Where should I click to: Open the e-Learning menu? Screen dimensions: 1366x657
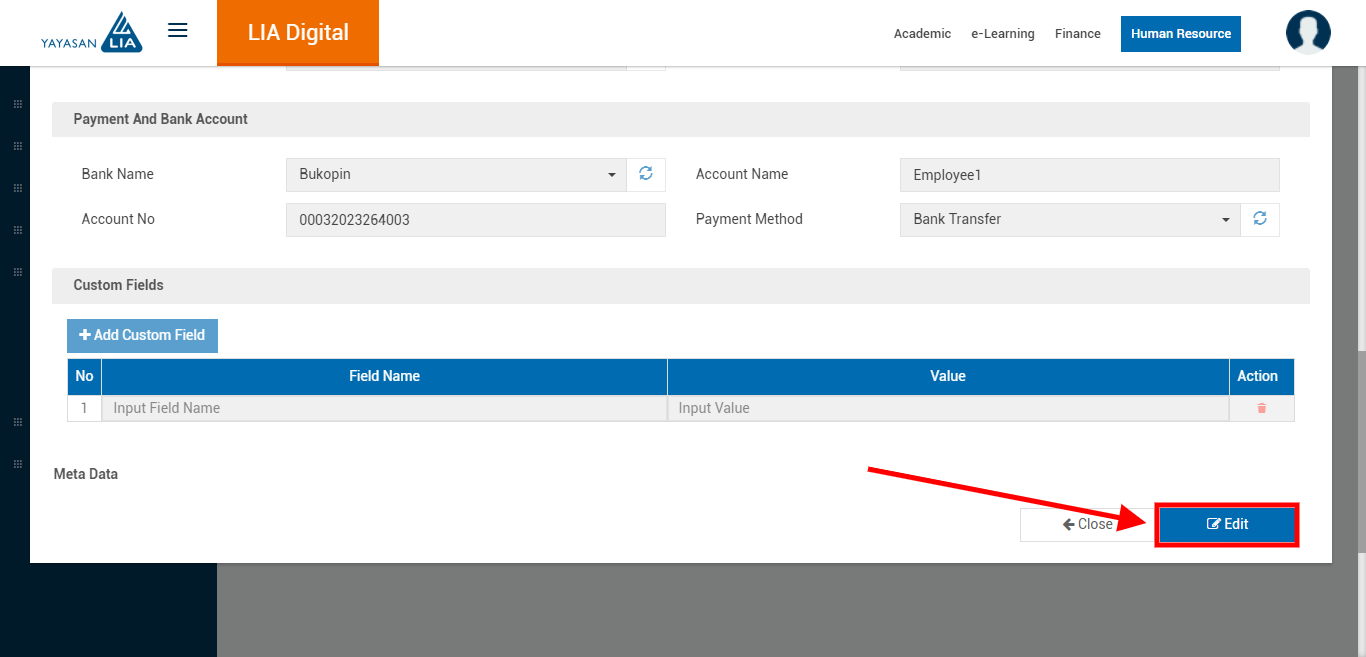(1002, 34)
